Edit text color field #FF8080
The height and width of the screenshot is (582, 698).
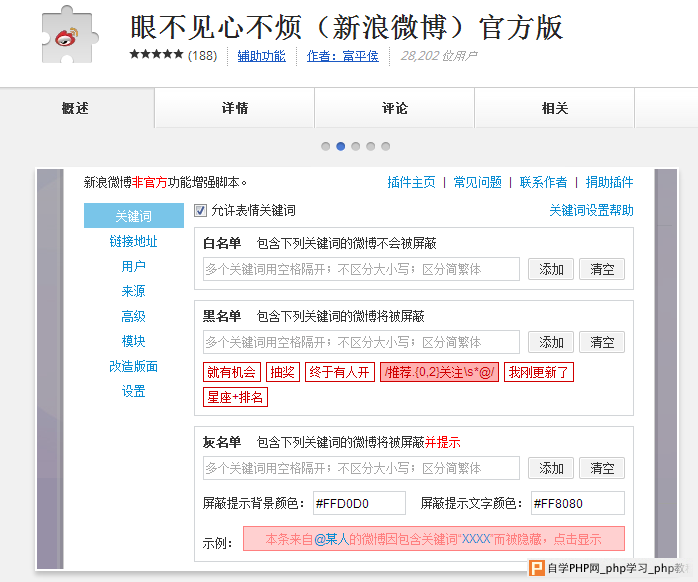(578, 503)
